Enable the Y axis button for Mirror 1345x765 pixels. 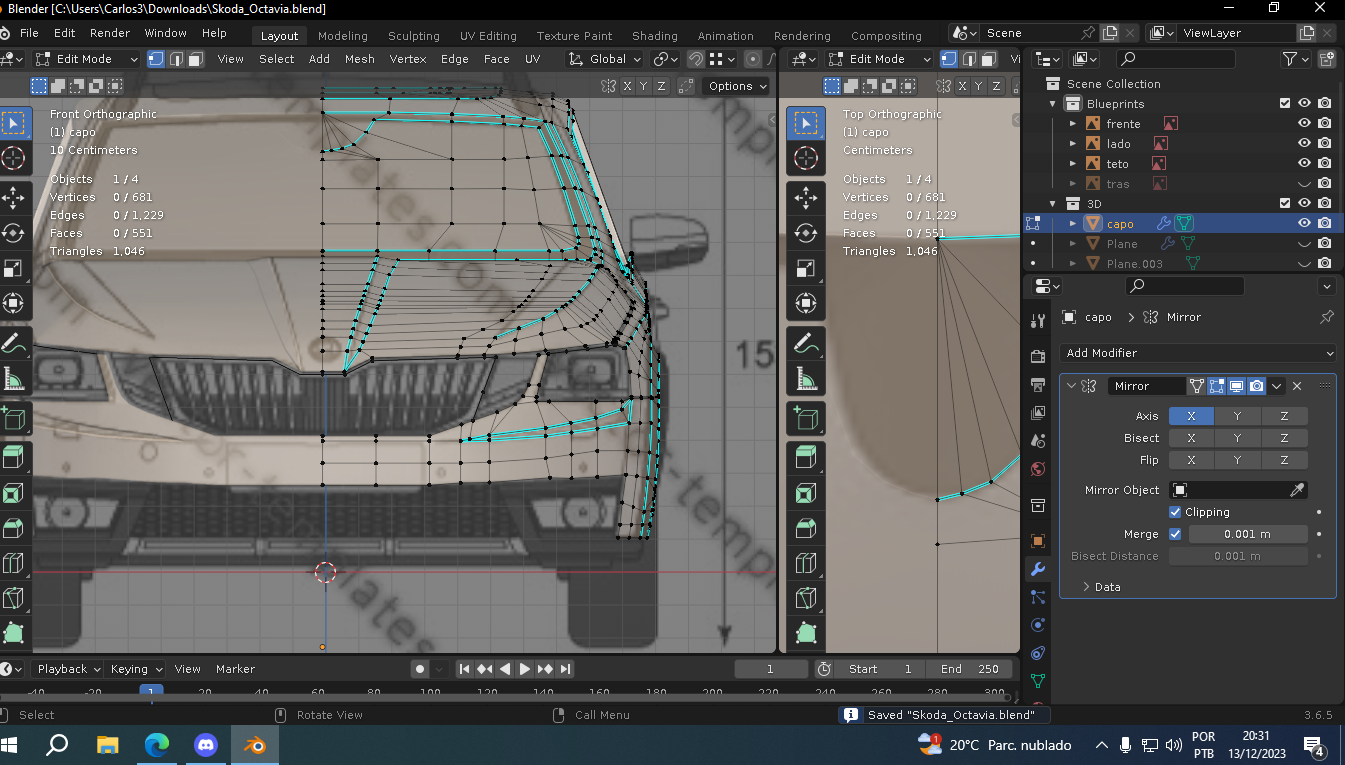tap(1237, 416)
